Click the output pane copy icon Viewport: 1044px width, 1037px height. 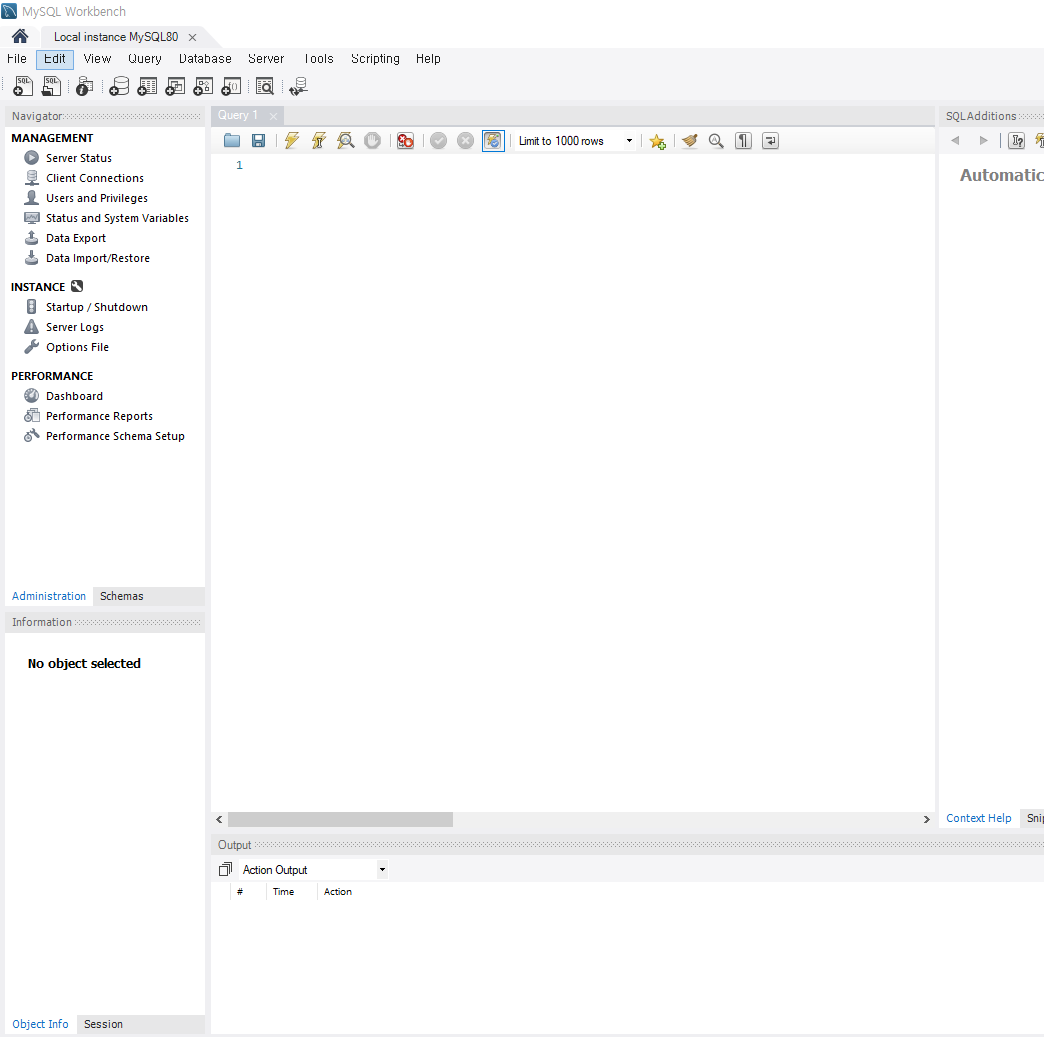coord(225,869)
